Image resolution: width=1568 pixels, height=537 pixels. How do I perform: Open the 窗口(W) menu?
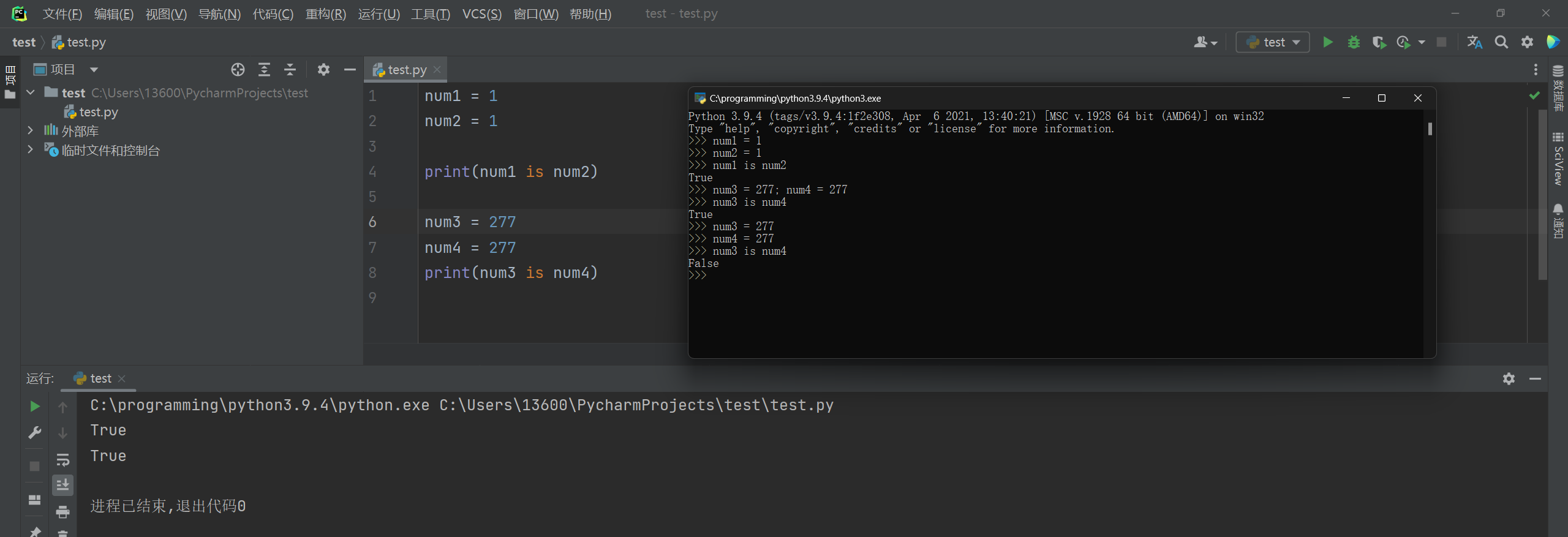[x=536, y=13]
